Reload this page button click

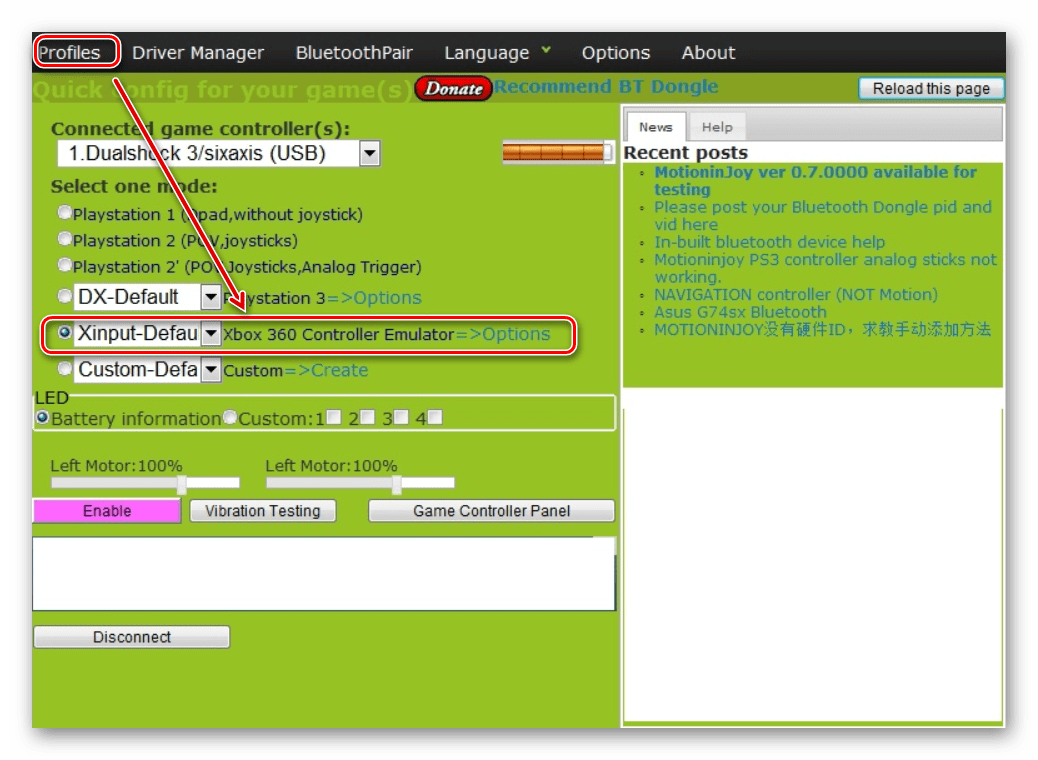click(x=930, y=88)
